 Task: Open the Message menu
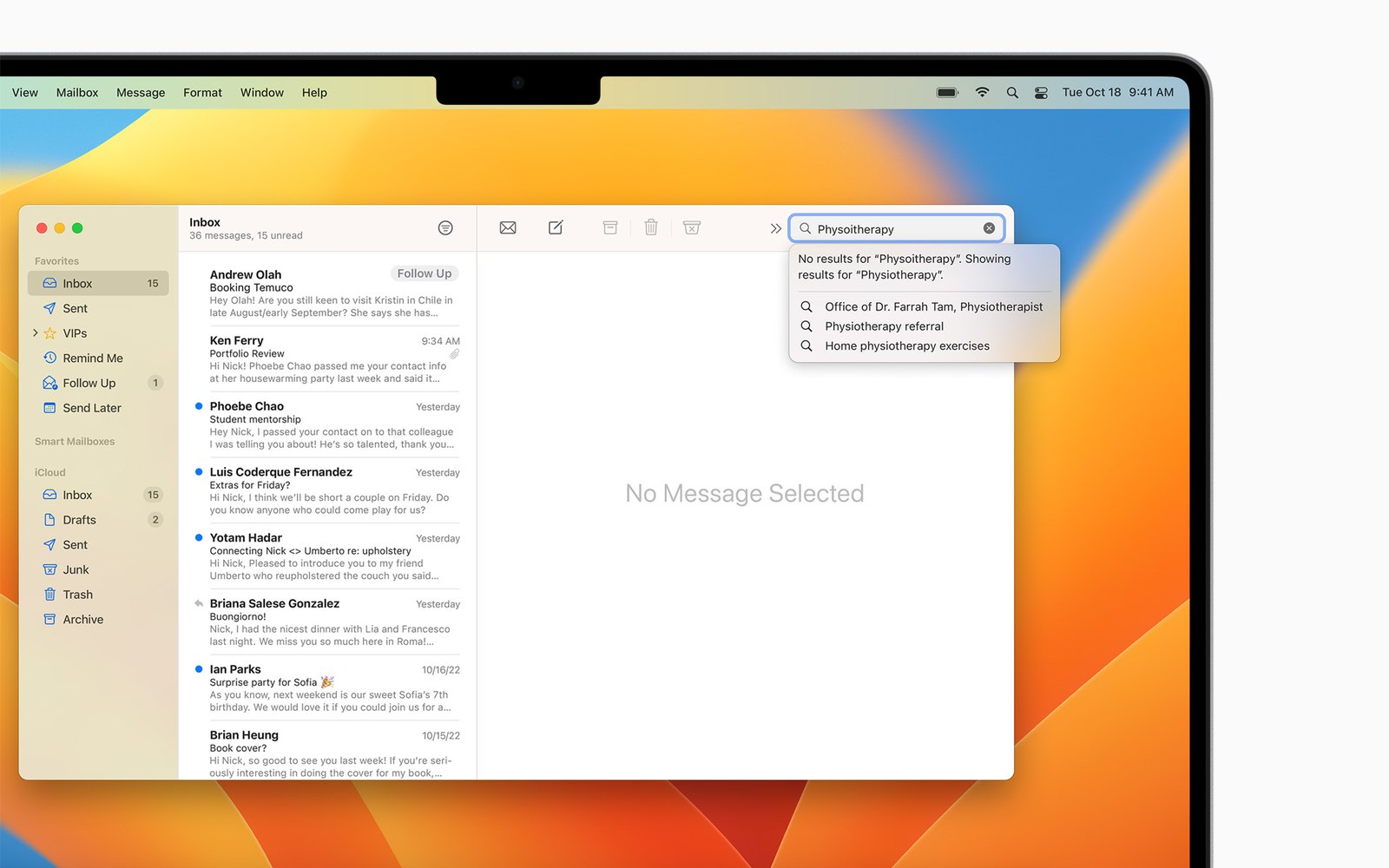pyautogui.click(x=141, y=92)
